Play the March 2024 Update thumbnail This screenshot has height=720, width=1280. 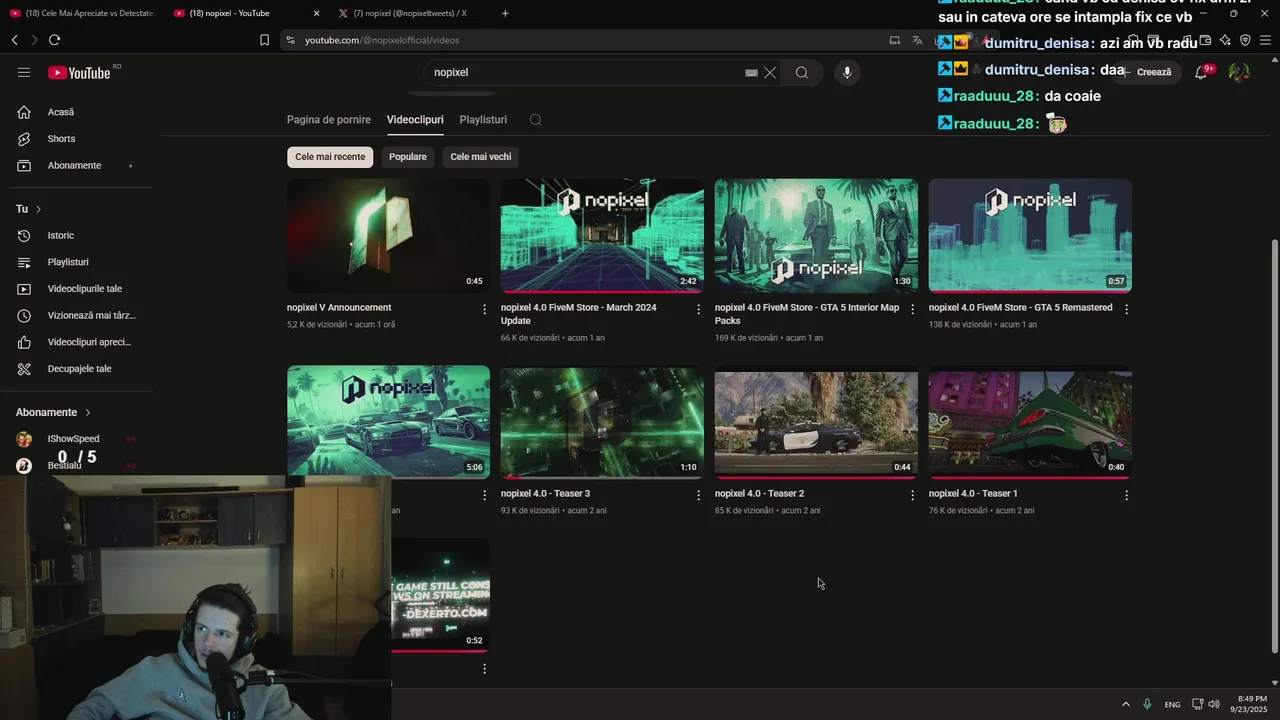(602, 235)
